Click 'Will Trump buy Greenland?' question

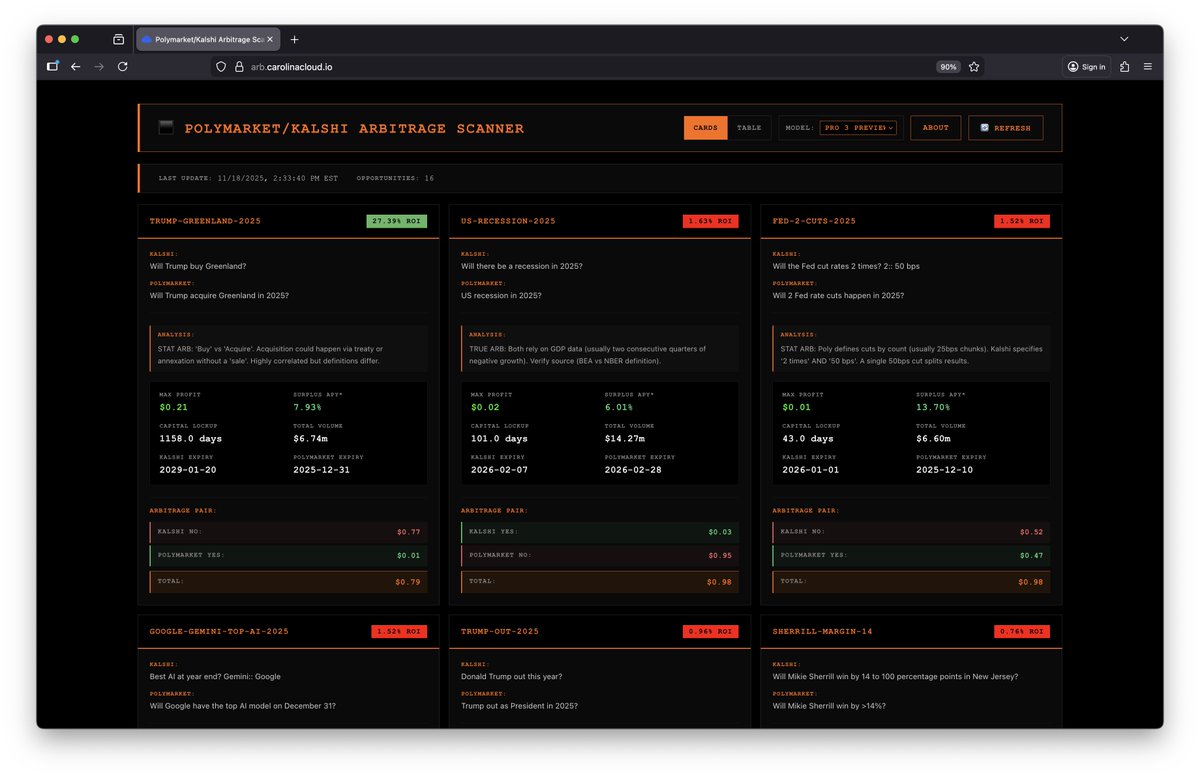pos(198,266)
